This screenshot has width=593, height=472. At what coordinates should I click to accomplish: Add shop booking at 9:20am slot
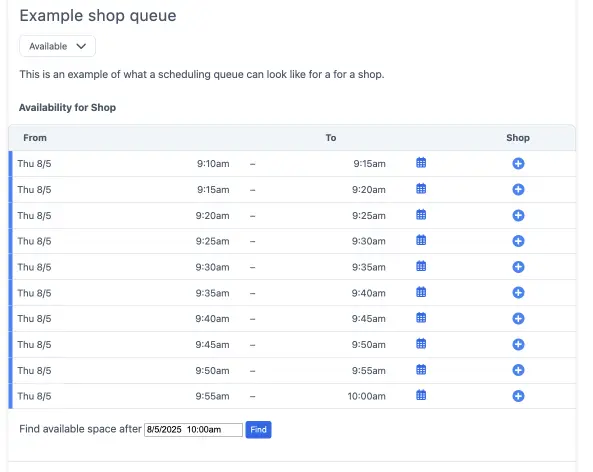[518, 215]
